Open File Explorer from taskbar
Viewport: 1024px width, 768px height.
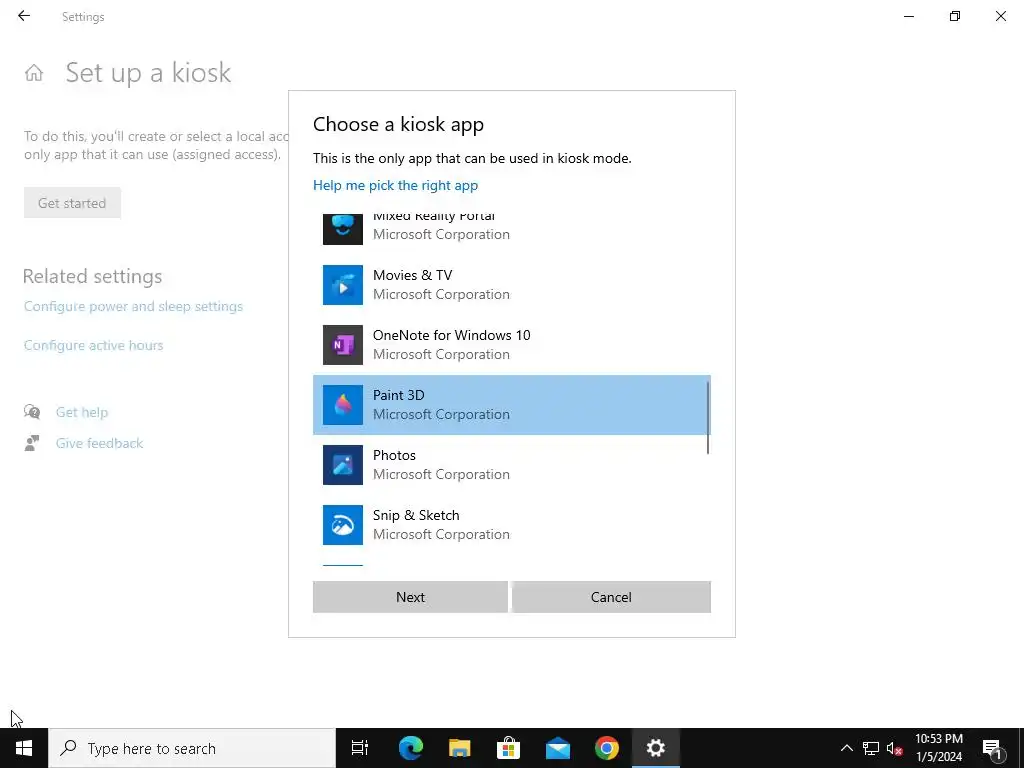click(460, 748)
